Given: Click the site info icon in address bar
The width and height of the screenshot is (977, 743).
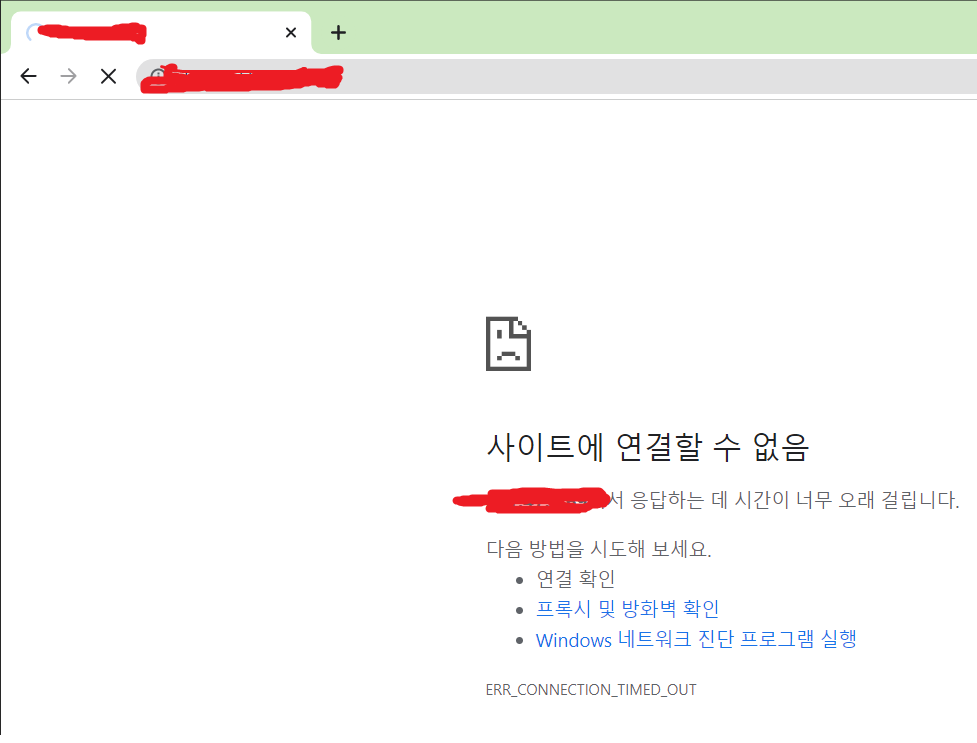Looking at the screenshot, I should coord(158,76).
